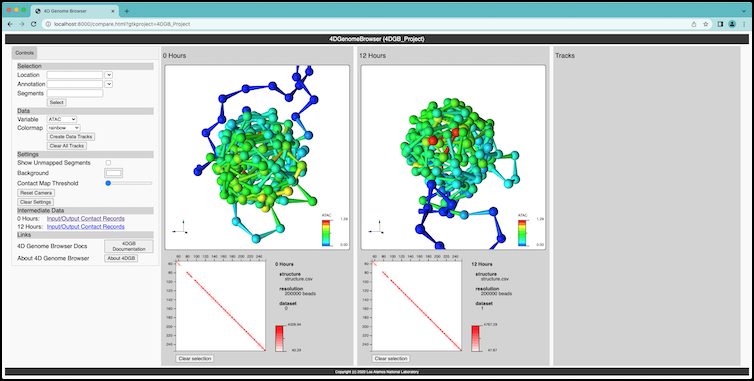The image size is (754, 381).
Task: Click the share page icon
Action: point(694,24)
